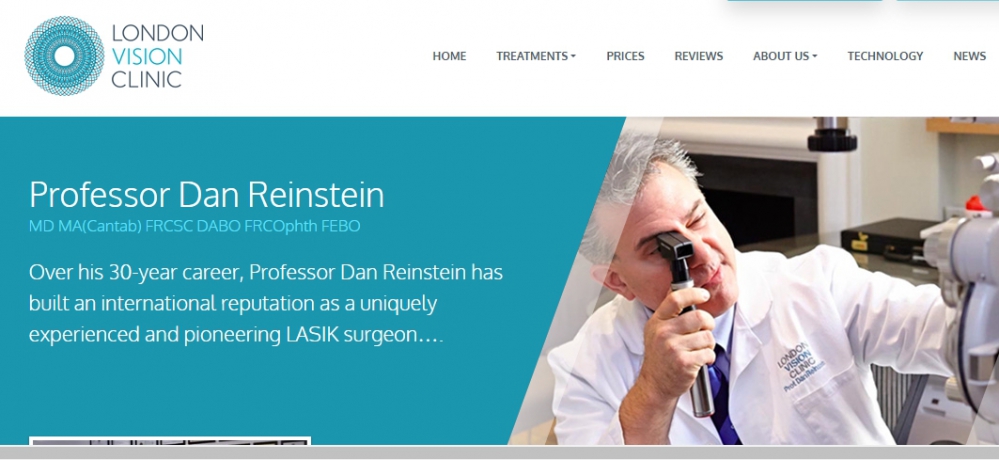
Task: Go to the HOME page
Action: pos(449,56)
